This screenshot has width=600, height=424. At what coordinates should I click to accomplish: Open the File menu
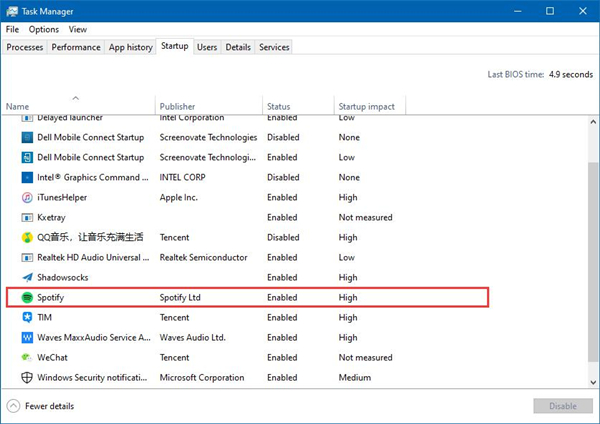12,29
